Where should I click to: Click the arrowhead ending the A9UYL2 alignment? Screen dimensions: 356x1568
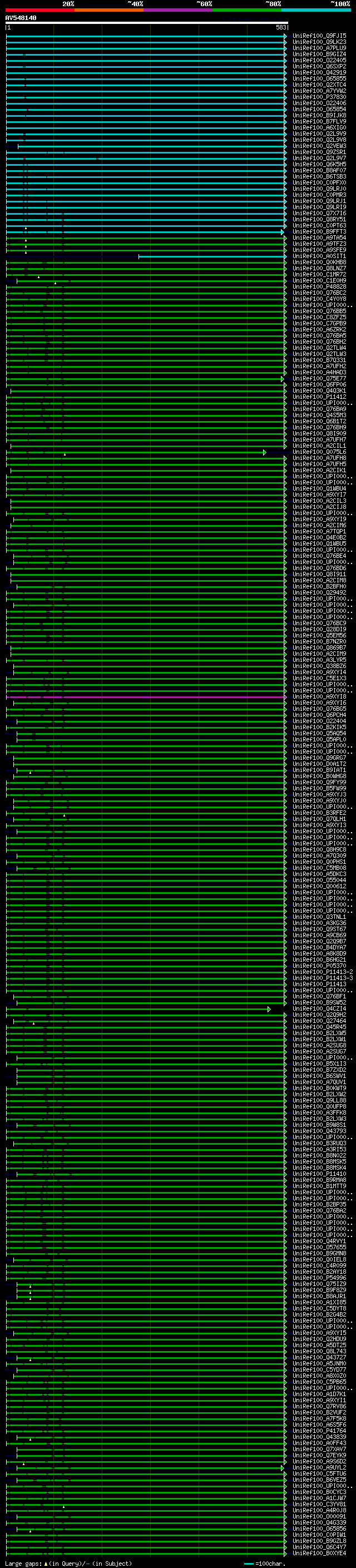click(x=283, y=1468)
